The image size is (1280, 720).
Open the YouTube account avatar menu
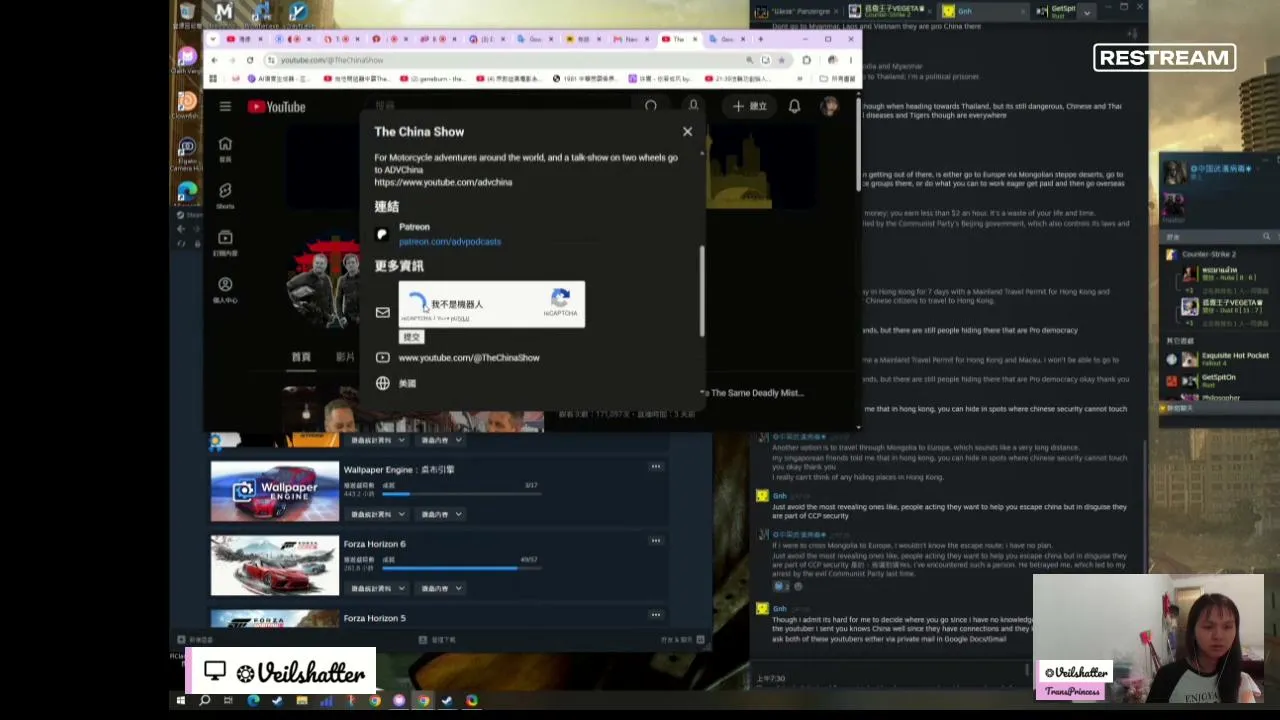(x=829, y=106)
